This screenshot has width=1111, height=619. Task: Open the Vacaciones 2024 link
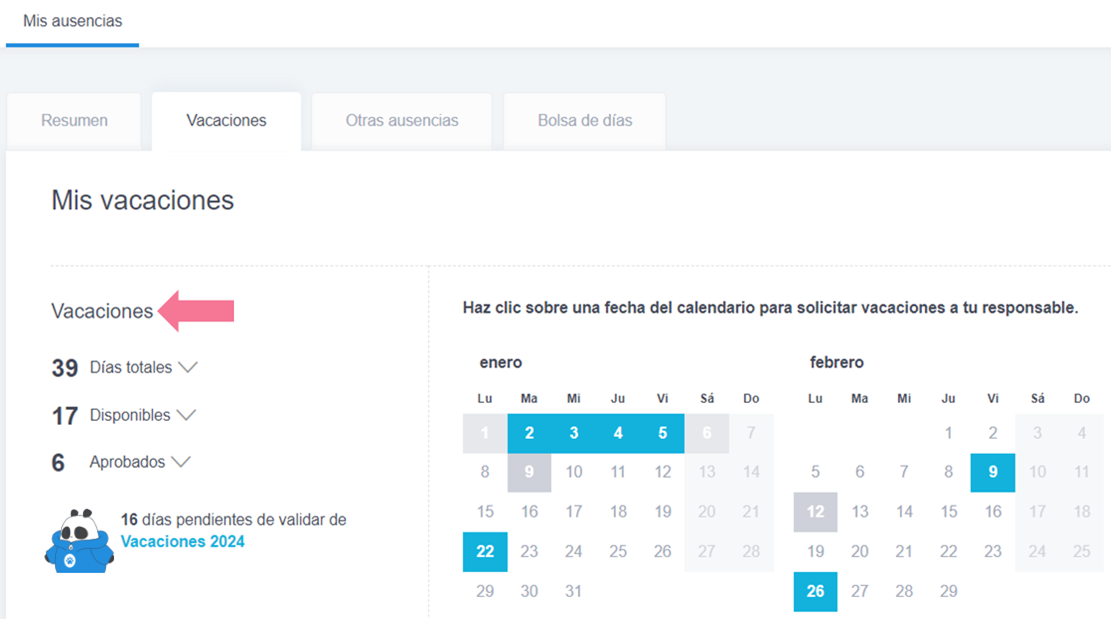182,541
